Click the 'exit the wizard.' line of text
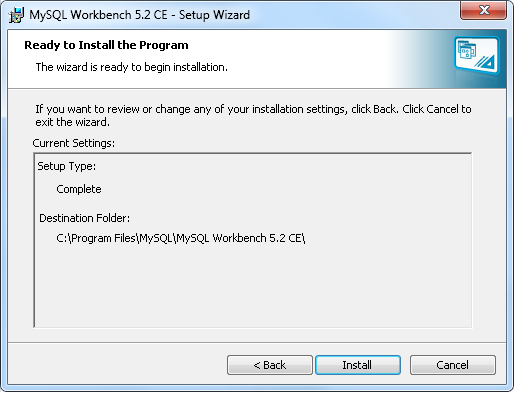 click(x=72, y=122)
